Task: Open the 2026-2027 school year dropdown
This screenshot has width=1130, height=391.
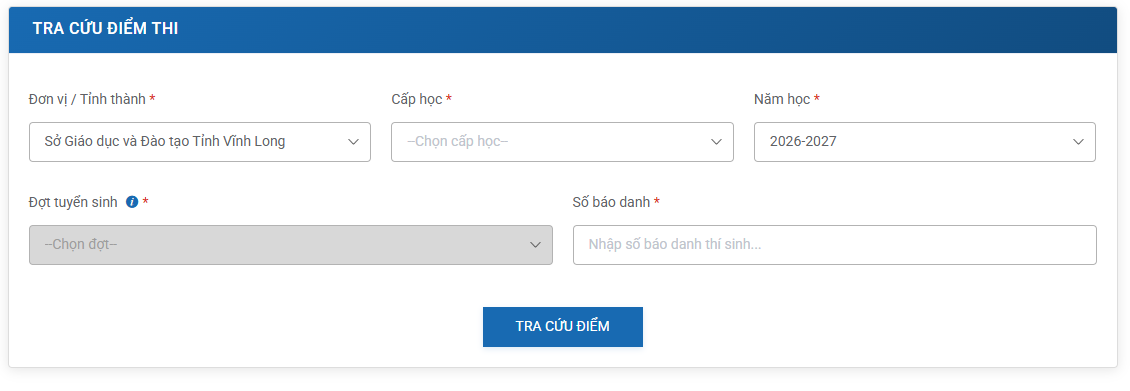Action: tap(925, 142)
